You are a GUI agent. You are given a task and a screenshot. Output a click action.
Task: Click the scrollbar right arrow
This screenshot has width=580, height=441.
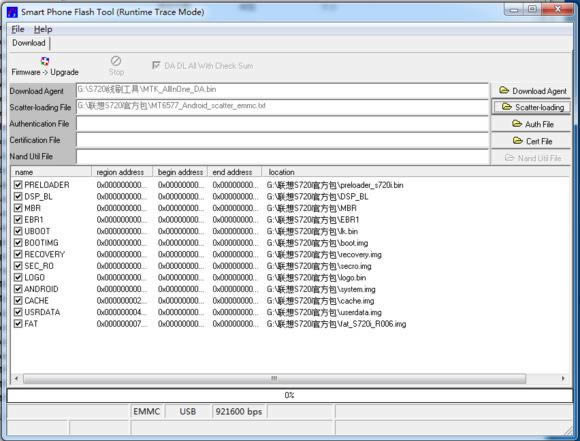563,378
